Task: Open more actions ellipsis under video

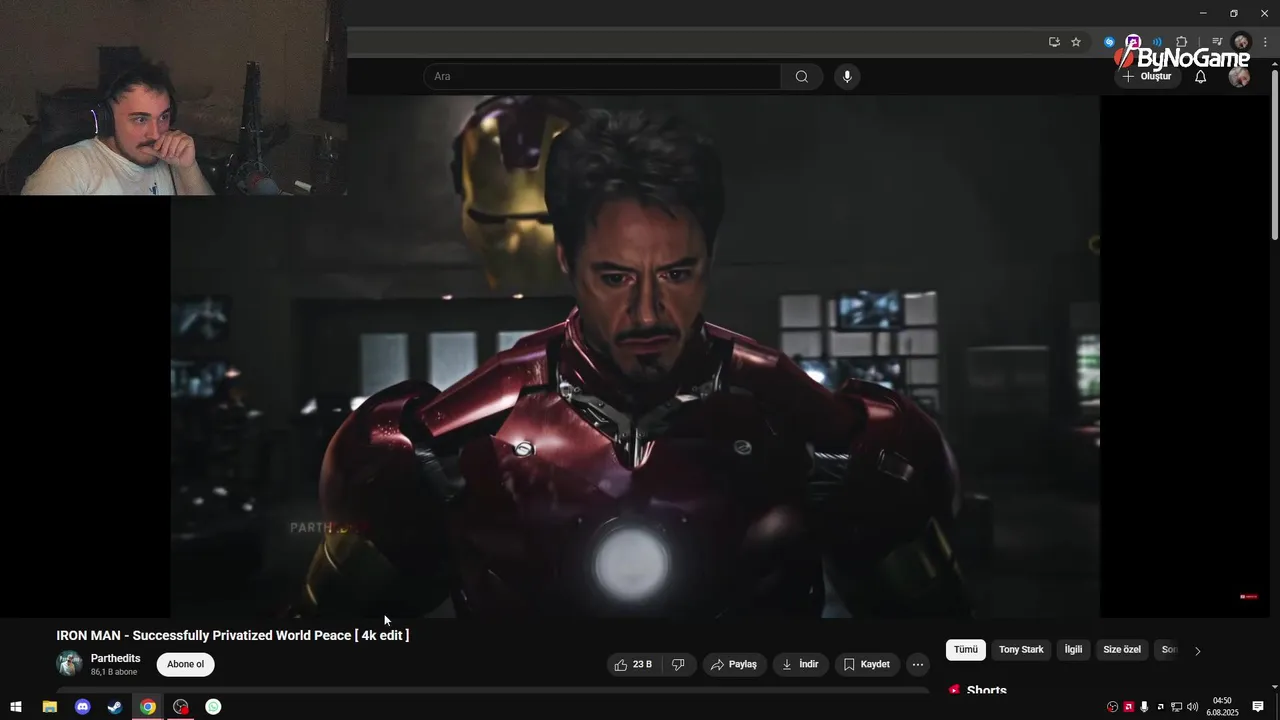Action: point(918,664)
